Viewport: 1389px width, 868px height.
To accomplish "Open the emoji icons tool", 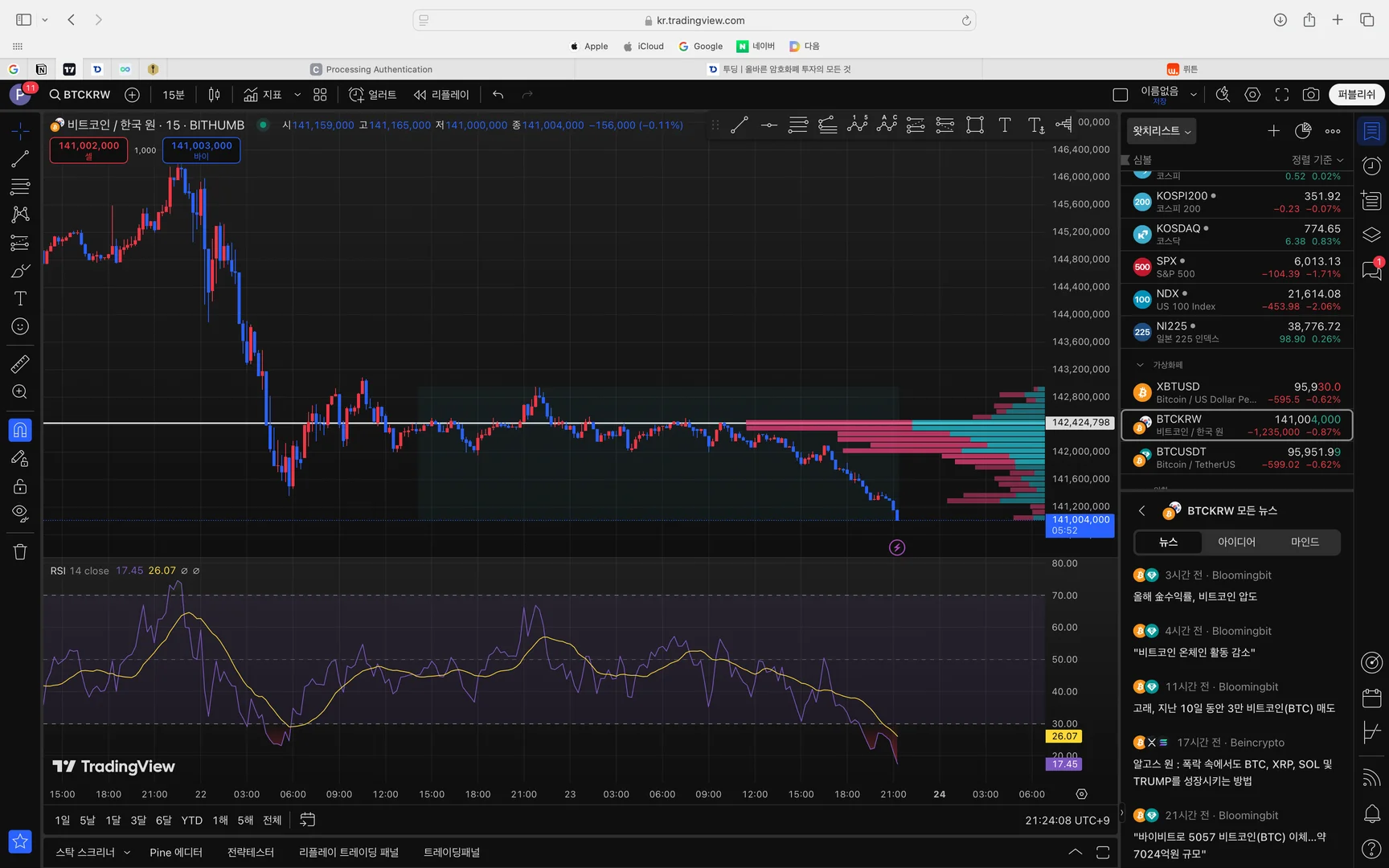I will (x=20, y=326).
